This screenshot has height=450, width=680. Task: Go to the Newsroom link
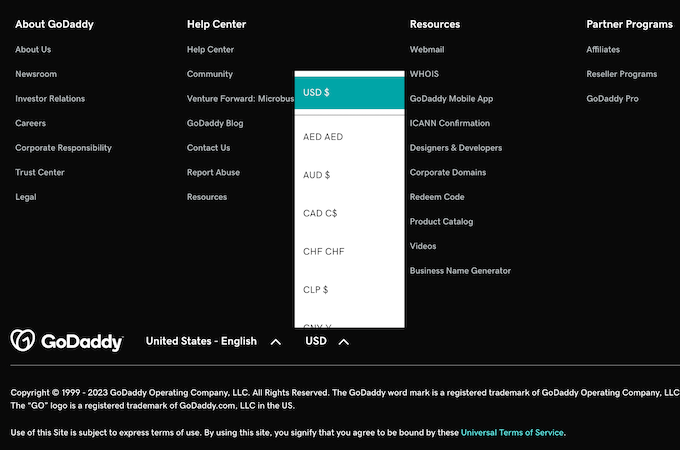[x=36, y=74]
